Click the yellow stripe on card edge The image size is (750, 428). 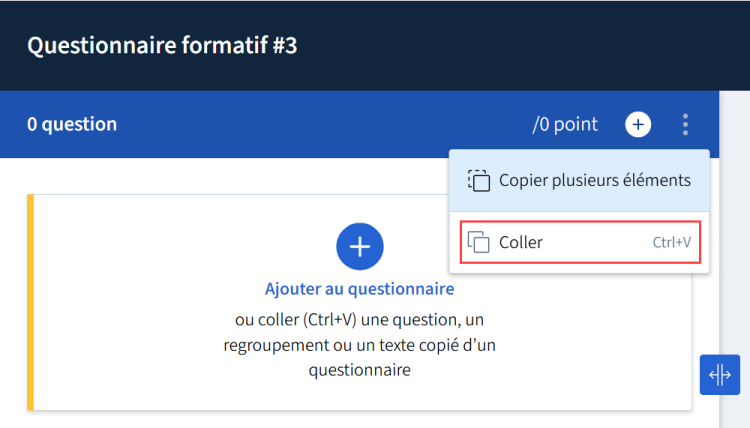31,302
